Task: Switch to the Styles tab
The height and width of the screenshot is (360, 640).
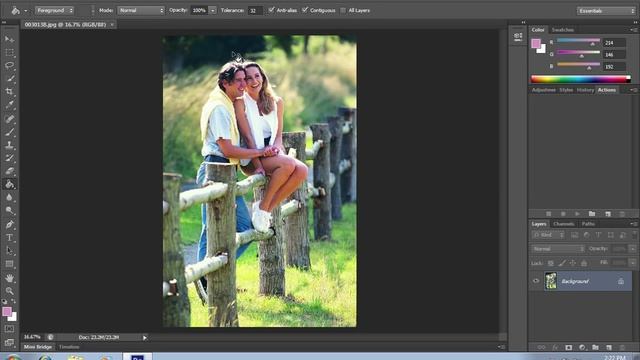Action: pos(566,90)
